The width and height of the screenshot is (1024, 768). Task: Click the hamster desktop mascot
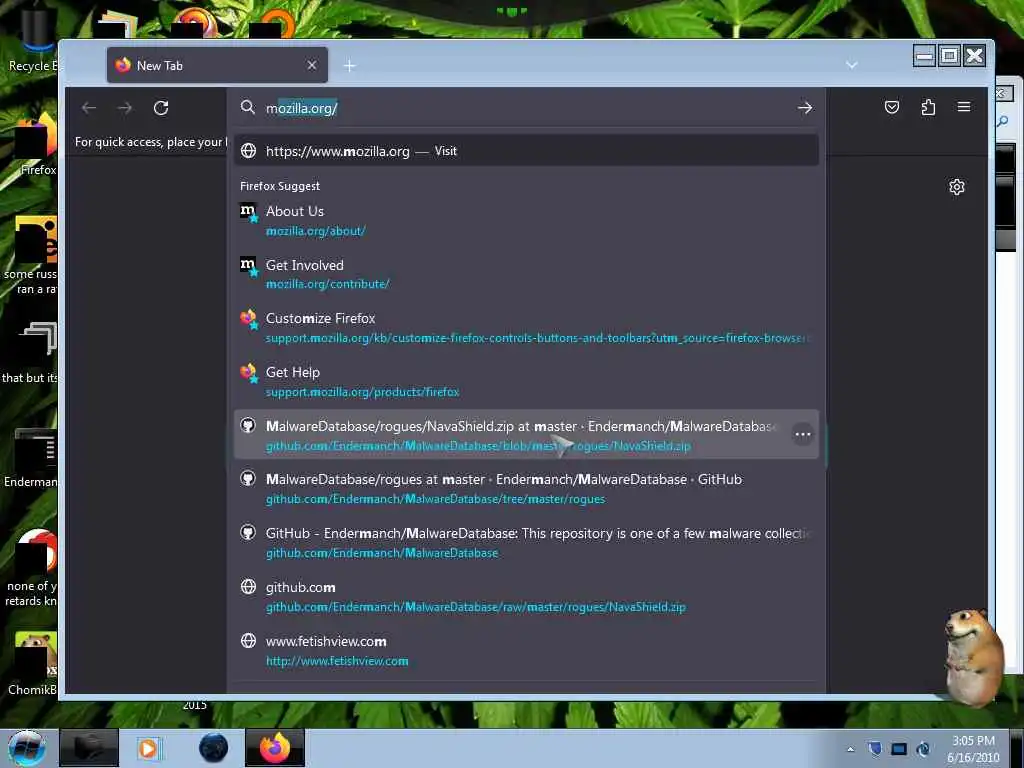pyautogui.click(x=974, y=656)
